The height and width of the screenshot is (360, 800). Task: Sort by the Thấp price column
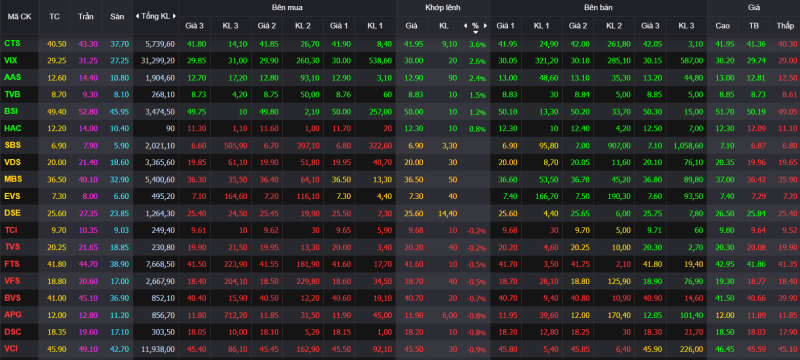click(784, 25)
